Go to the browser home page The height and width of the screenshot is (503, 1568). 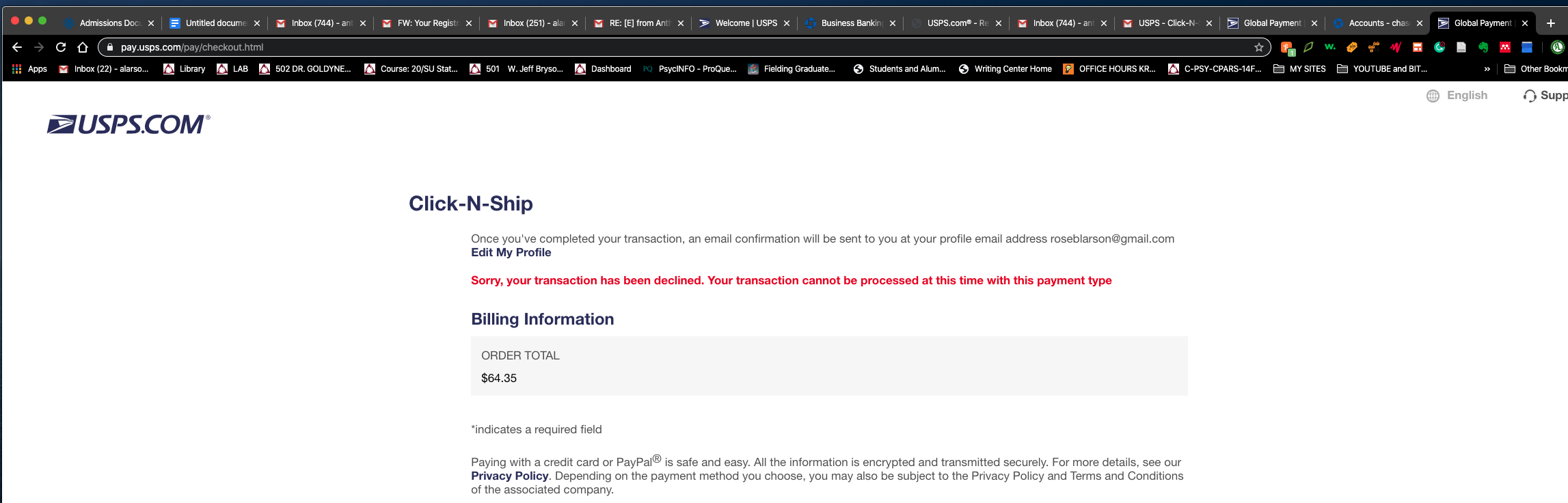tap(83, 47)
